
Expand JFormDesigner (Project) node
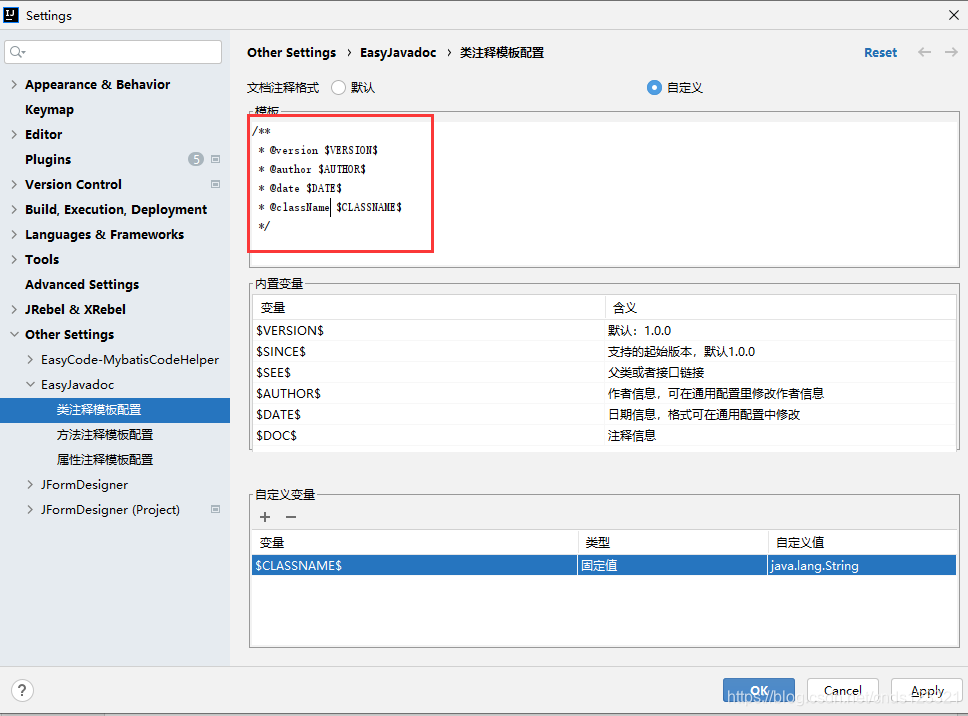[x=30, y=509]
